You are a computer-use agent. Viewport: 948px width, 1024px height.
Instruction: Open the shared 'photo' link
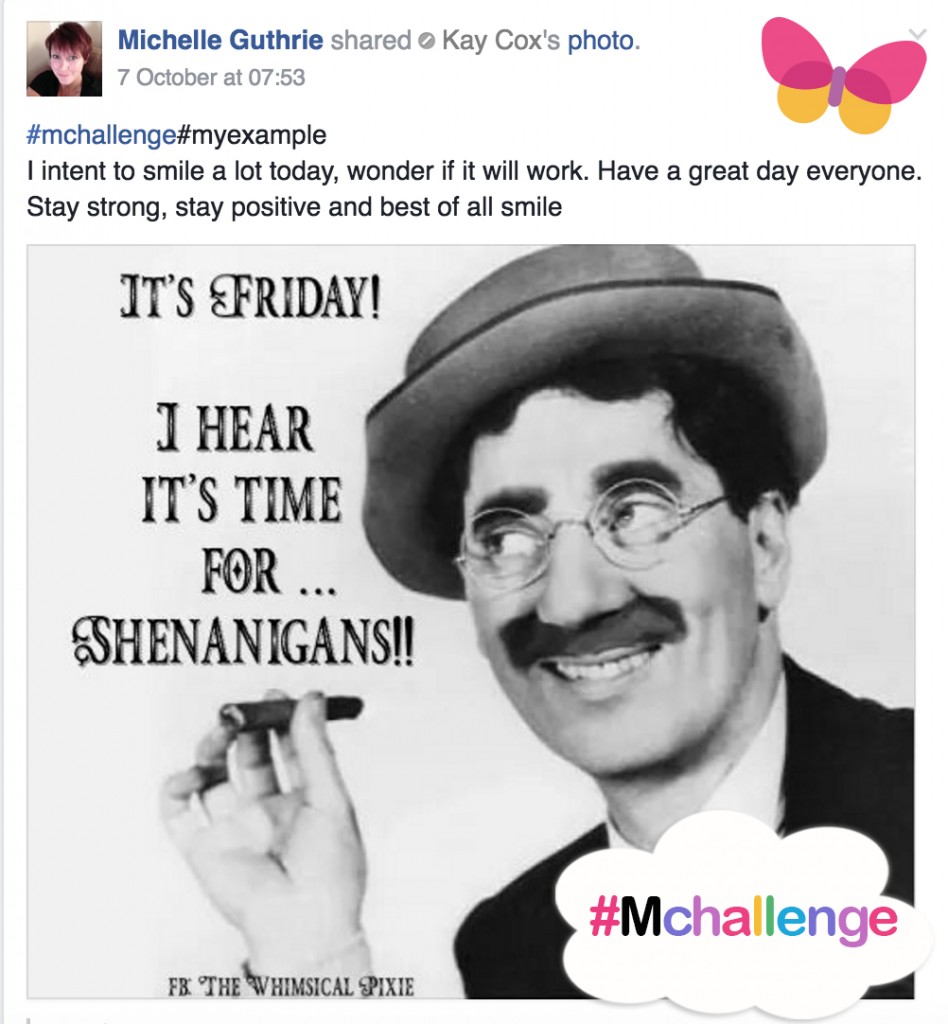pyautogui.click(x=601, y=40)
